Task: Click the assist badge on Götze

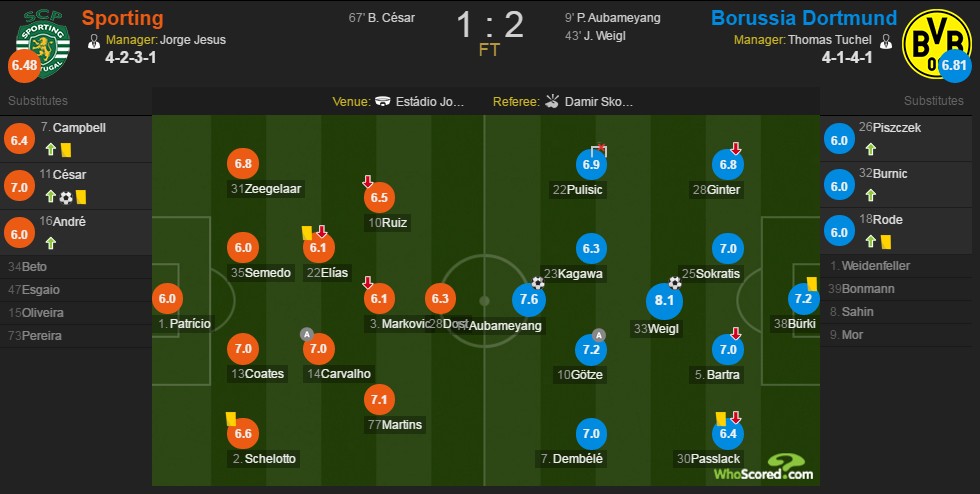Action: click(x=598, y=335)
